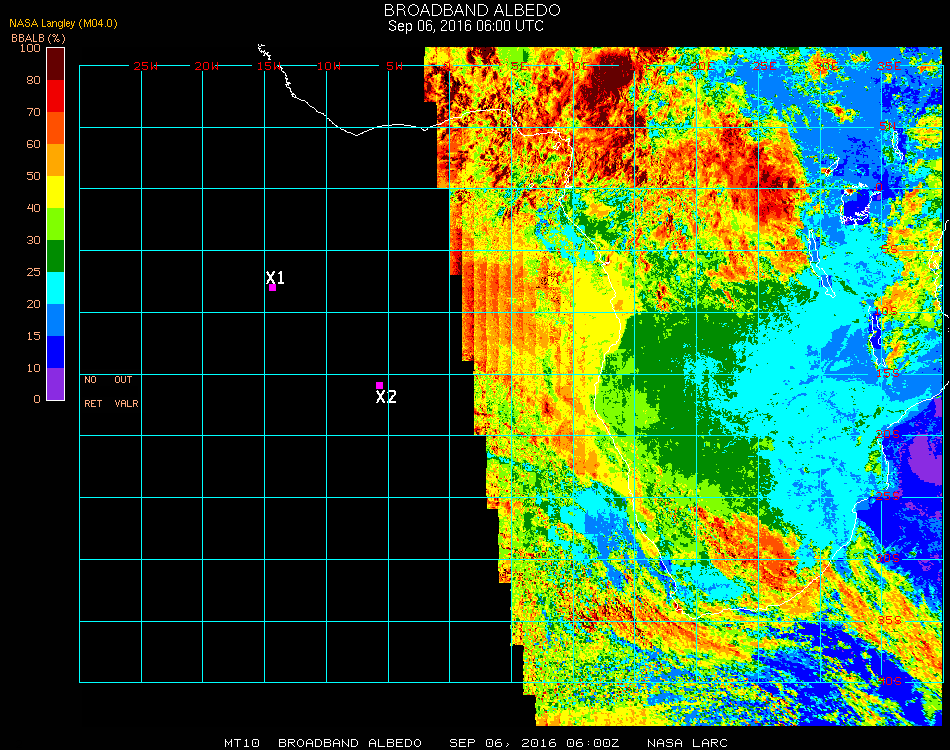
Task: Pick the dark blue 10–15% colorbar segment
Action: [56, 351]
